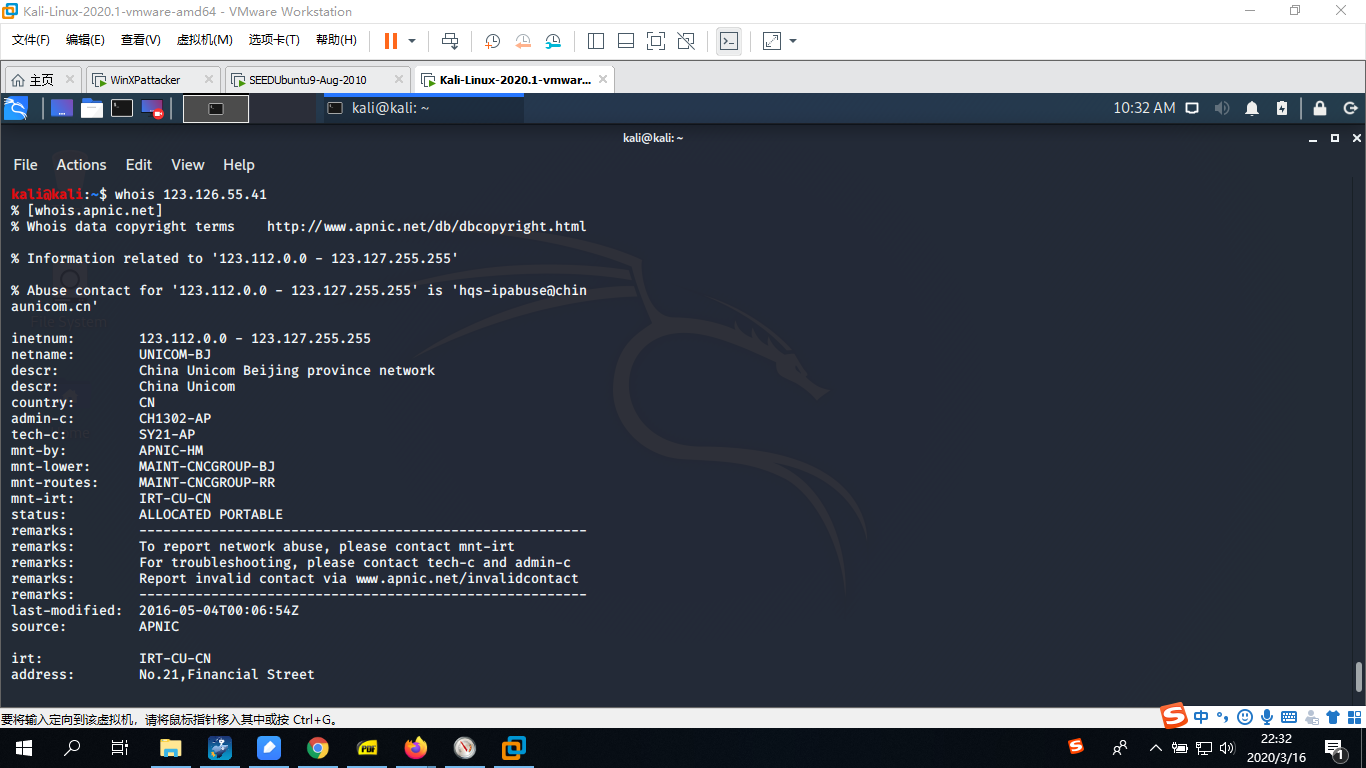Image resolution: width=1366 pixels, height=768 pixels.
Task: Open the Kali network display indicator
Action: point(1192,108)
